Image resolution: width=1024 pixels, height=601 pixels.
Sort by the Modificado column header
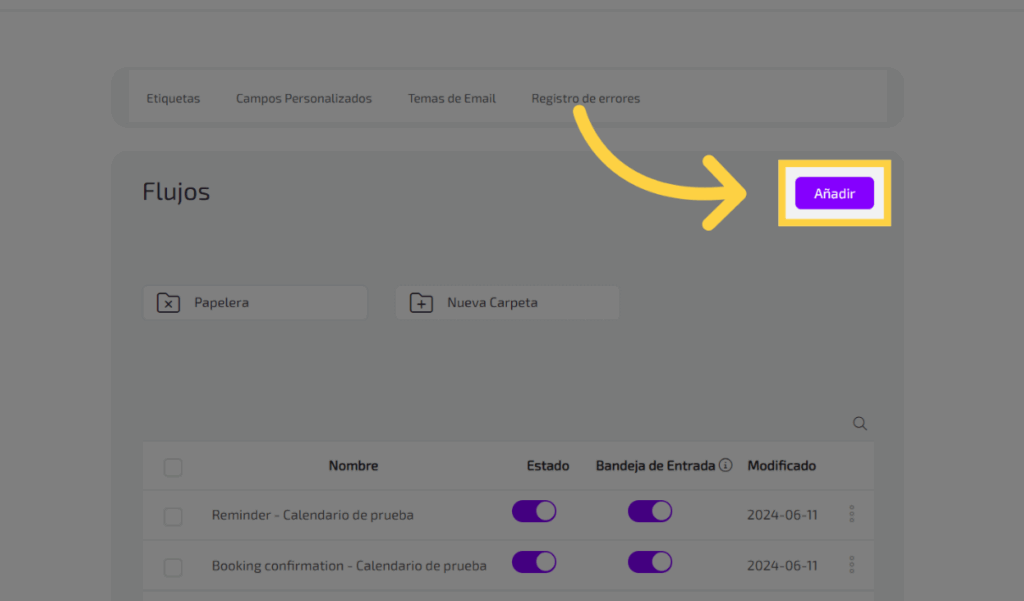coord(781,466)
